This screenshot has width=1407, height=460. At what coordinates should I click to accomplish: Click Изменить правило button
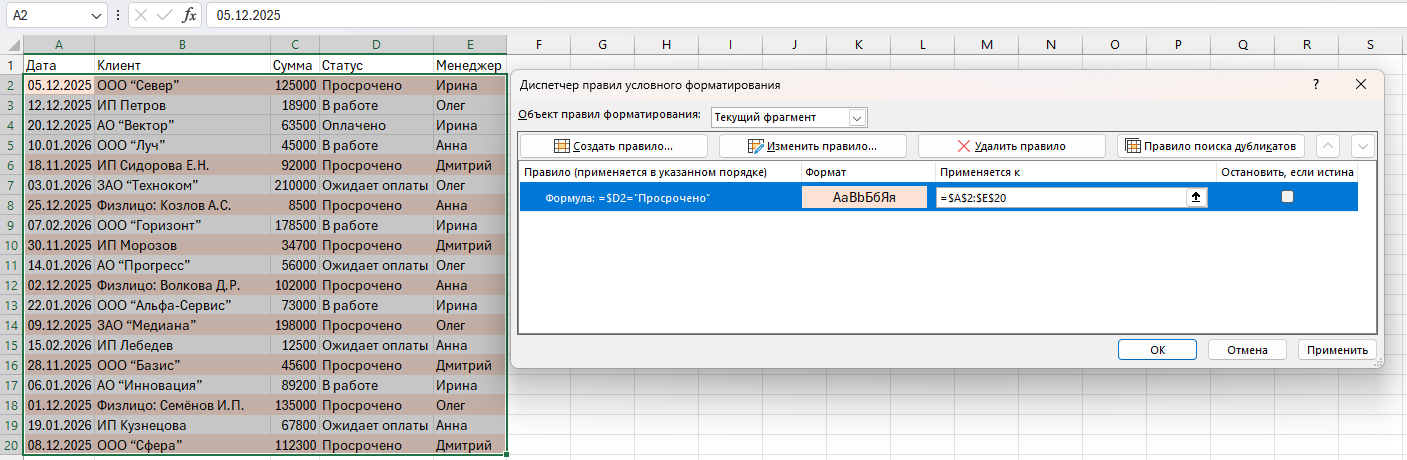(x=812, y=146)
